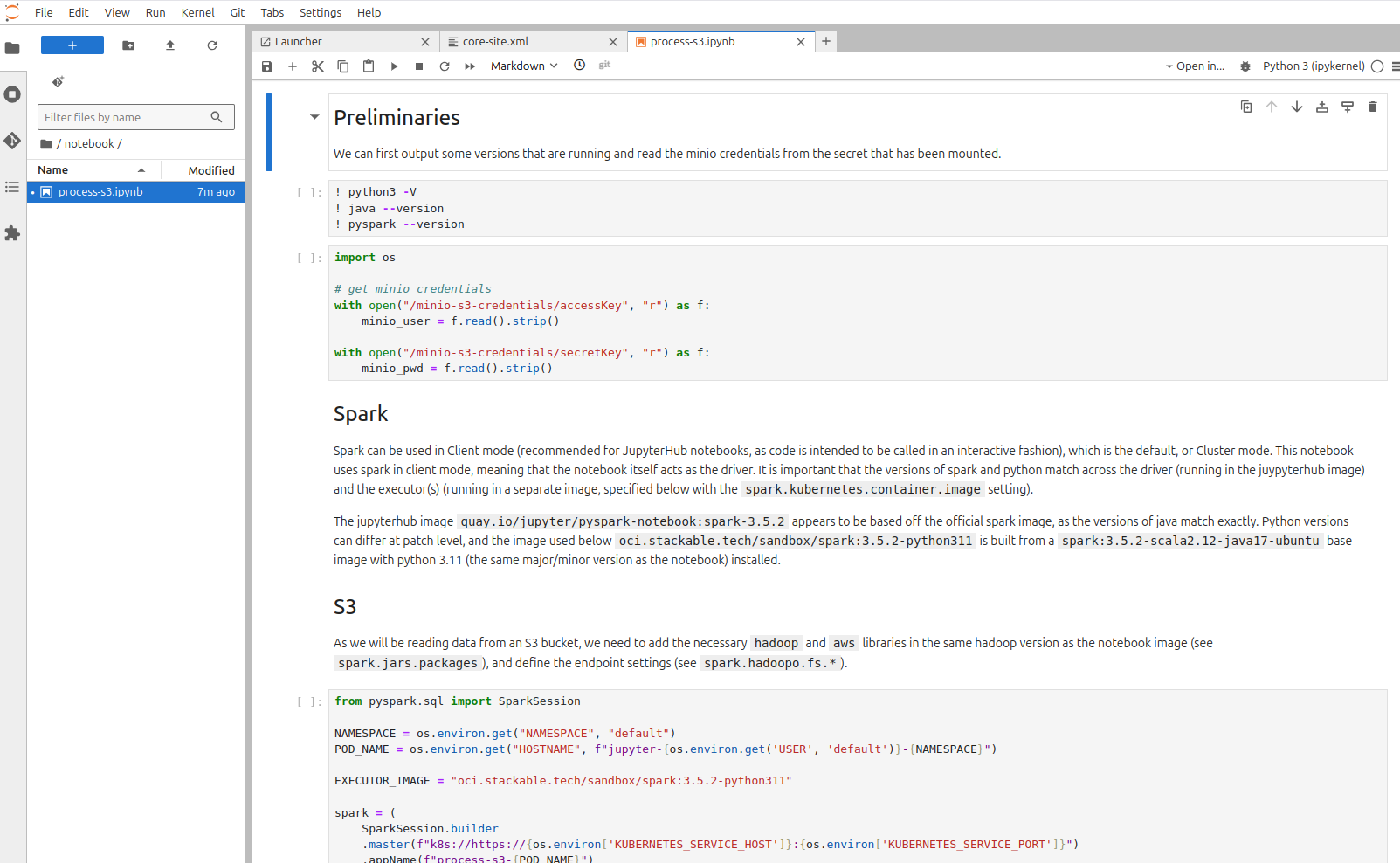Open the Kernel menu

197,12
